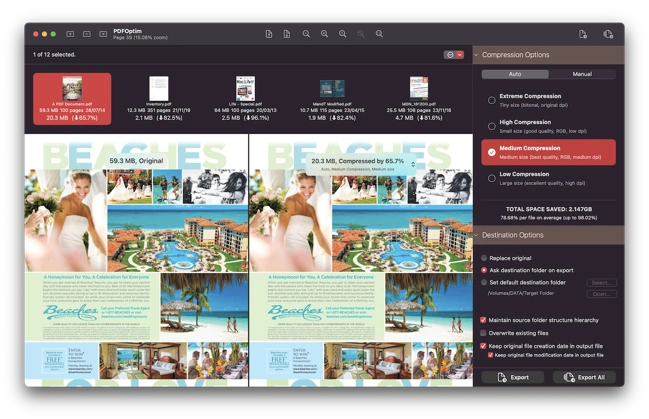Viewport: 649px width, 419px height.
Task: Click the compressed page preview image
Action: tap(361, 260)
